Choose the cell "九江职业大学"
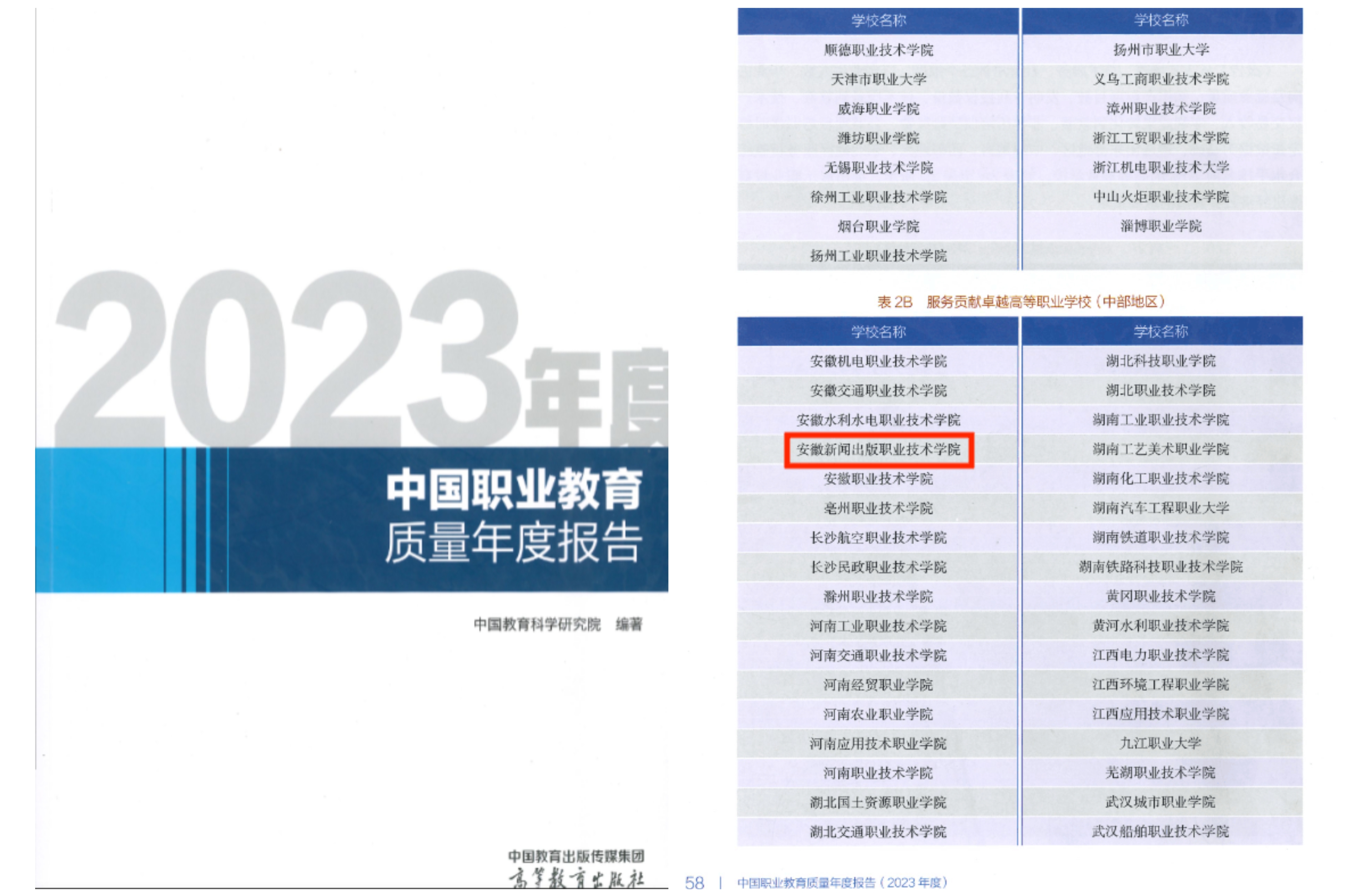1345x896 pixels. point(1160,743)
